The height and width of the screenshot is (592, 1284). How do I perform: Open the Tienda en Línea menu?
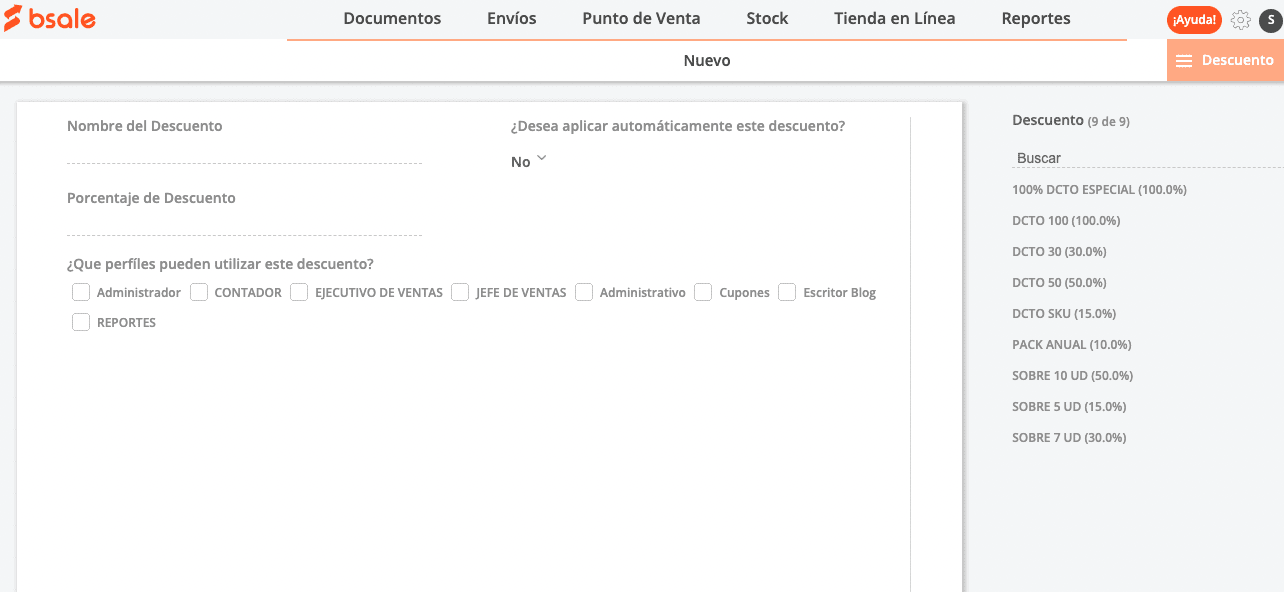click(894, 19)
